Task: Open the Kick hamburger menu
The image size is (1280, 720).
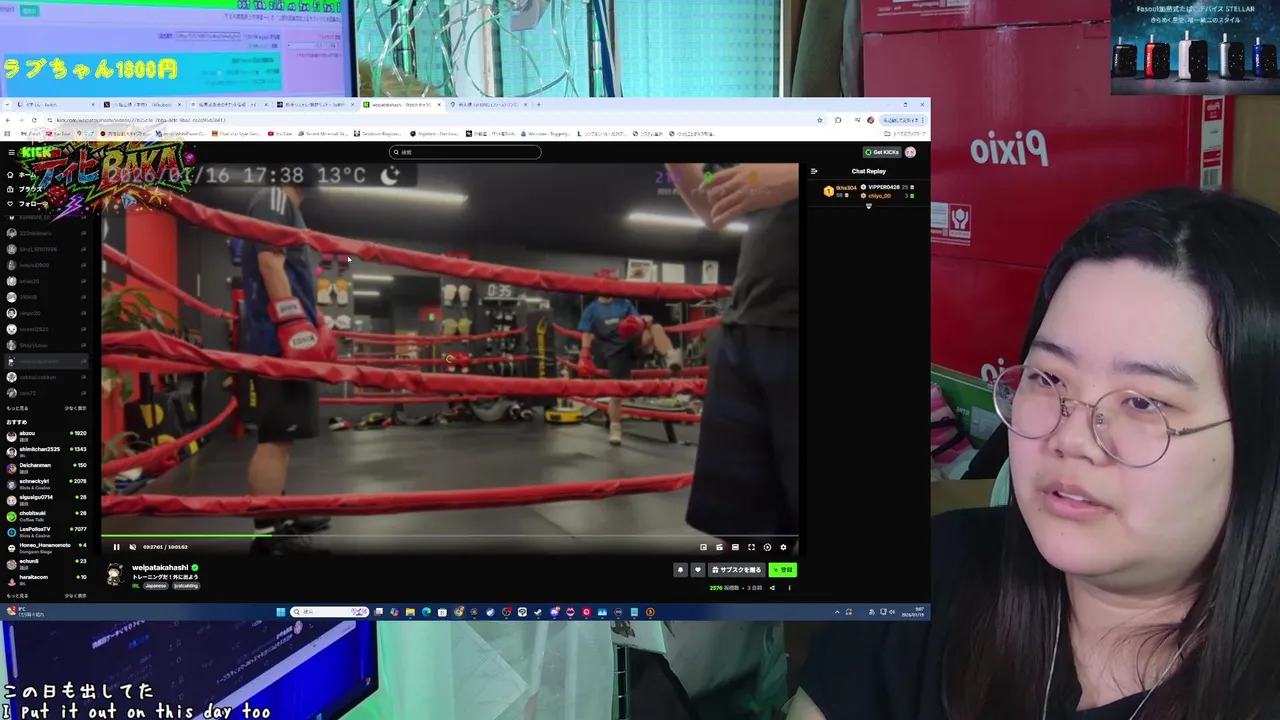Action: pos(11,152)
